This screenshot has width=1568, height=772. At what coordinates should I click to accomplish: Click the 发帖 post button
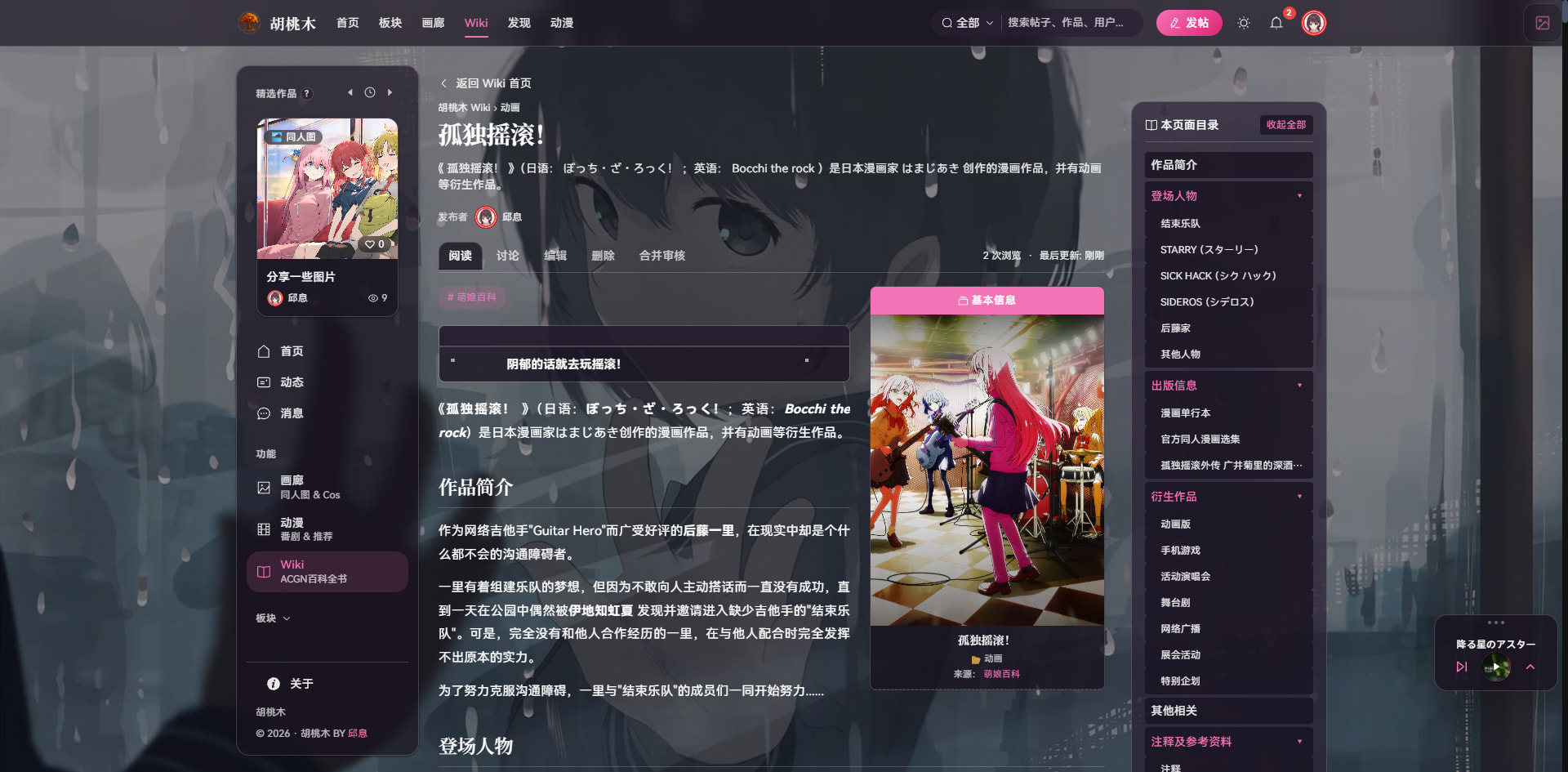tap(1189, 23)
